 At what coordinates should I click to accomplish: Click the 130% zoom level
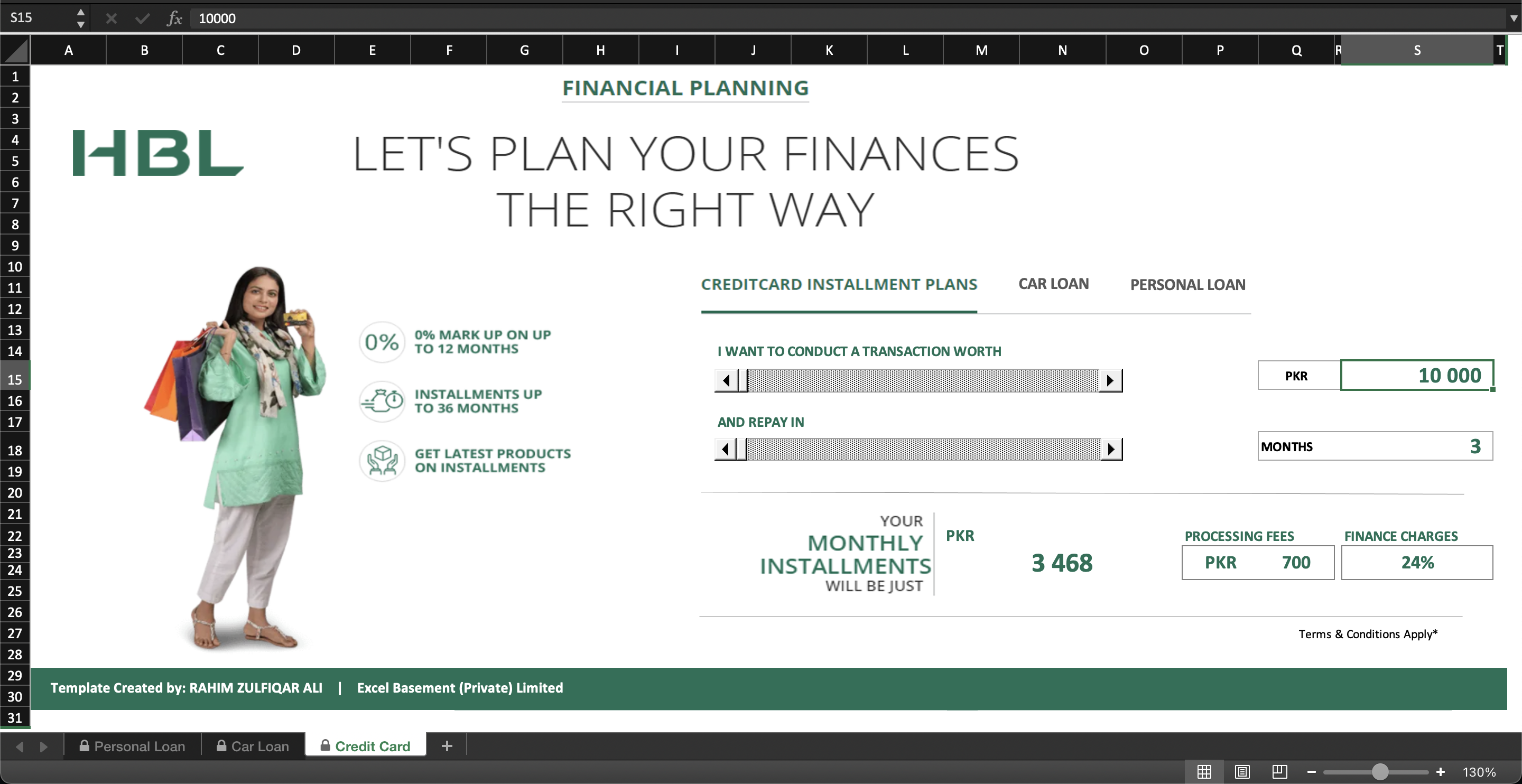pyautogui.click(x=1479, y=772)
